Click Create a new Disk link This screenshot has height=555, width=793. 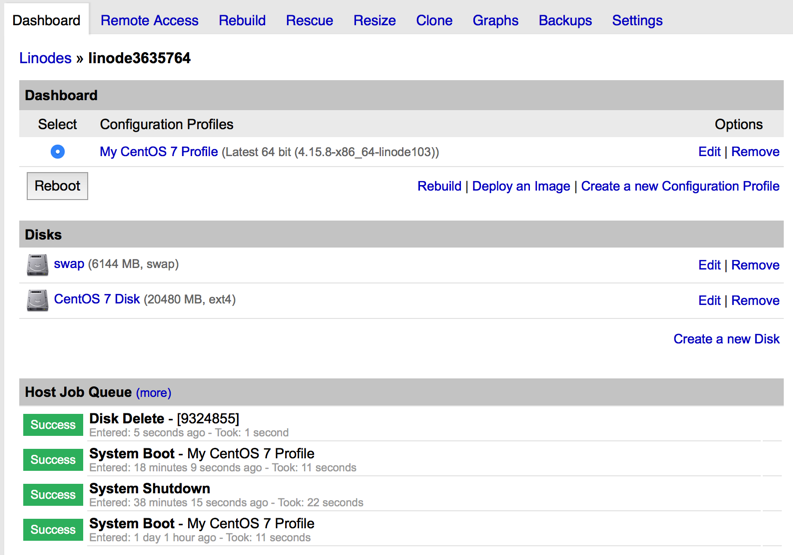coord(726,339)
